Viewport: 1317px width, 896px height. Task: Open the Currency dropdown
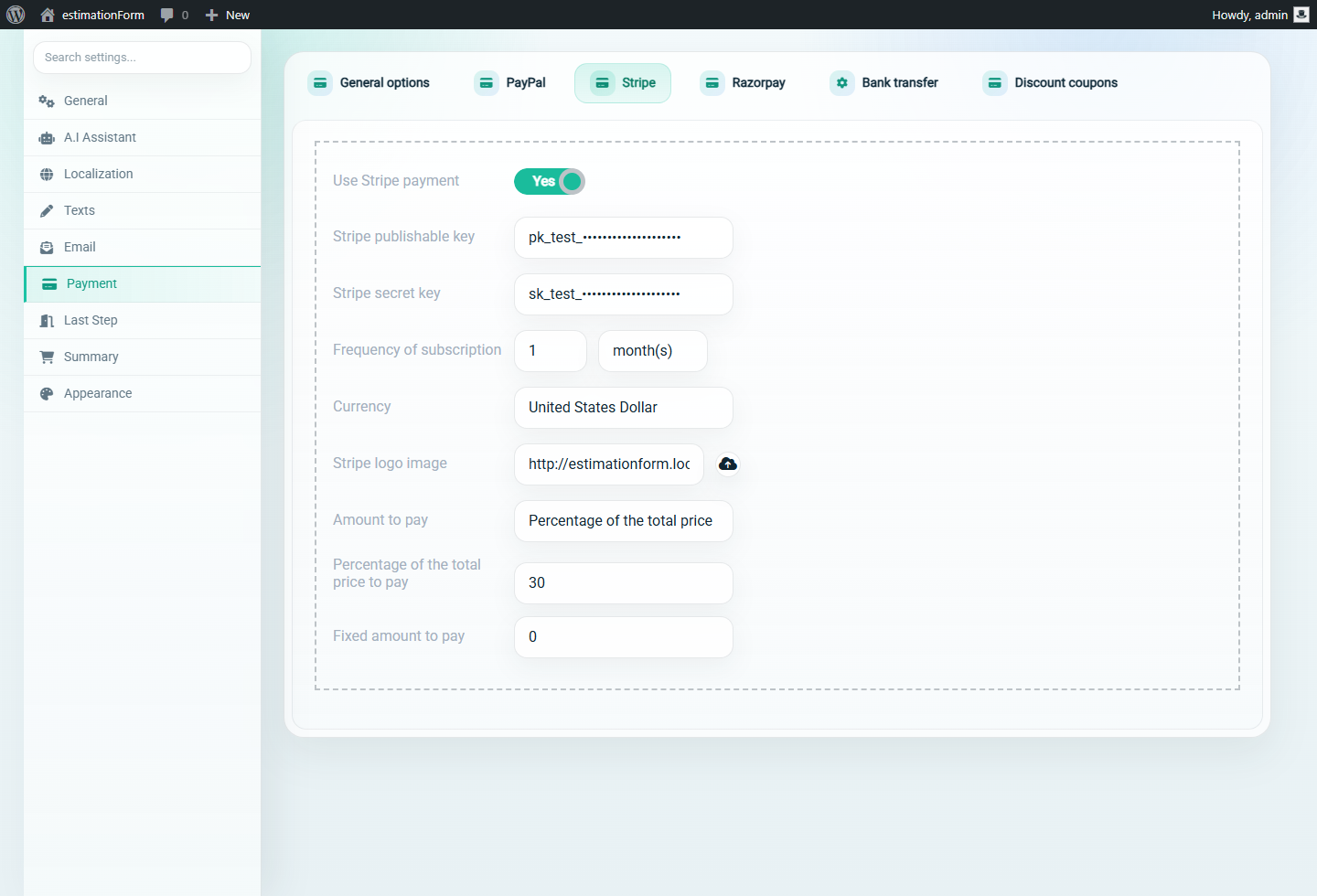click(624, 408)
